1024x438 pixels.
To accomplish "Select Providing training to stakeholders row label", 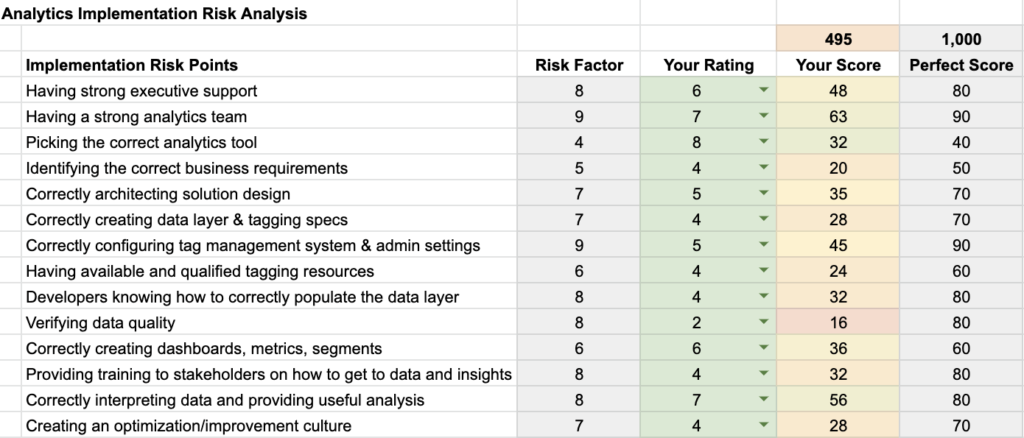I will pyautogui.click(x=269, y=374).
